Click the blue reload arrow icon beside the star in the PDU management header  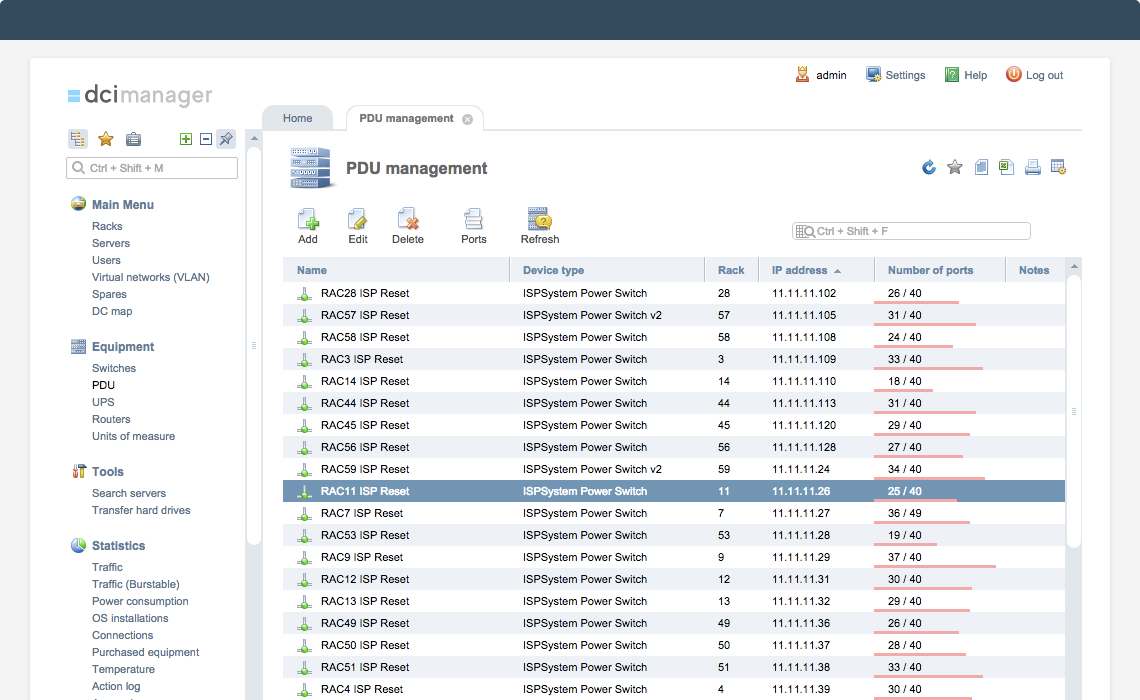point(928,168)
